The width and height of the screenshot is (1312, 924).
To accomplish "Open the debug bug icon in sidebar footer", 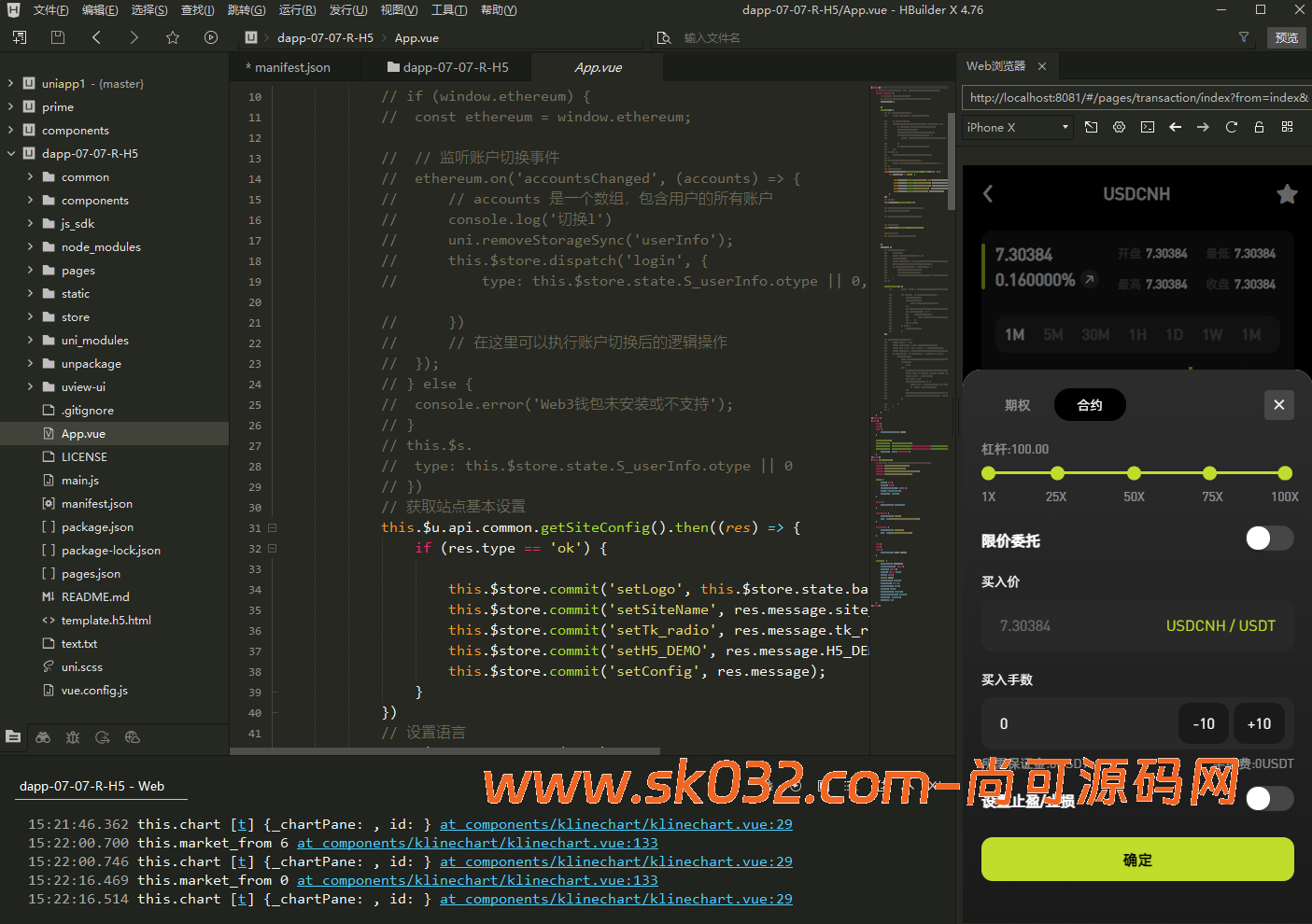I will (x=73, y=737).
